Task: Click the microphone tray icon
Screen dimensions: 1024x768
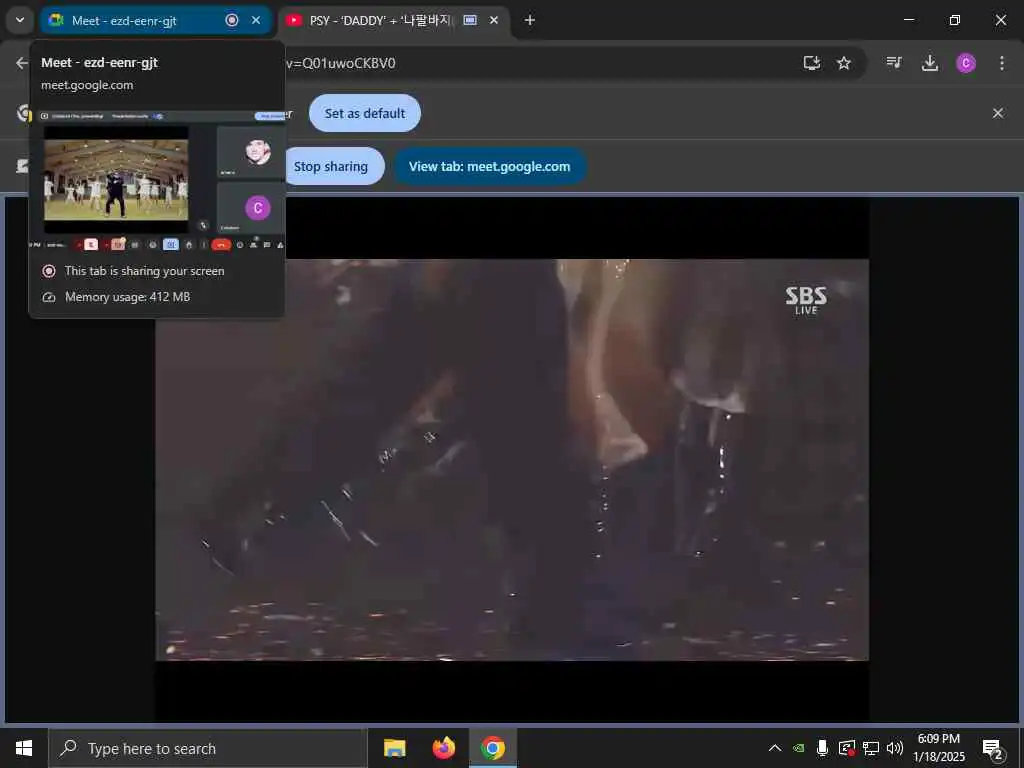Action: [x=822, y=748]
